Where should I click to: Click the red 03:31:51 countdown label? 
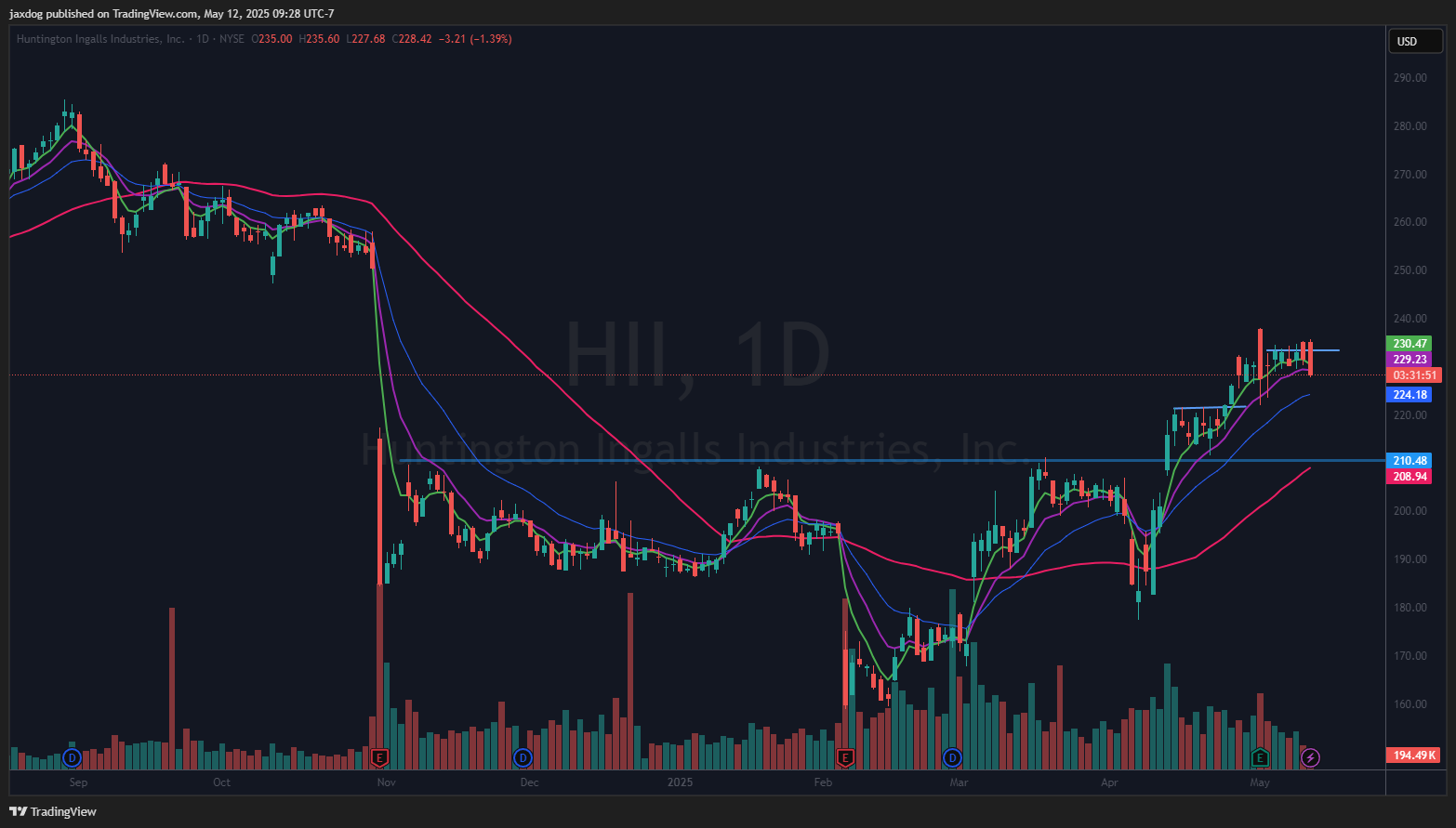coord(1413,375)
